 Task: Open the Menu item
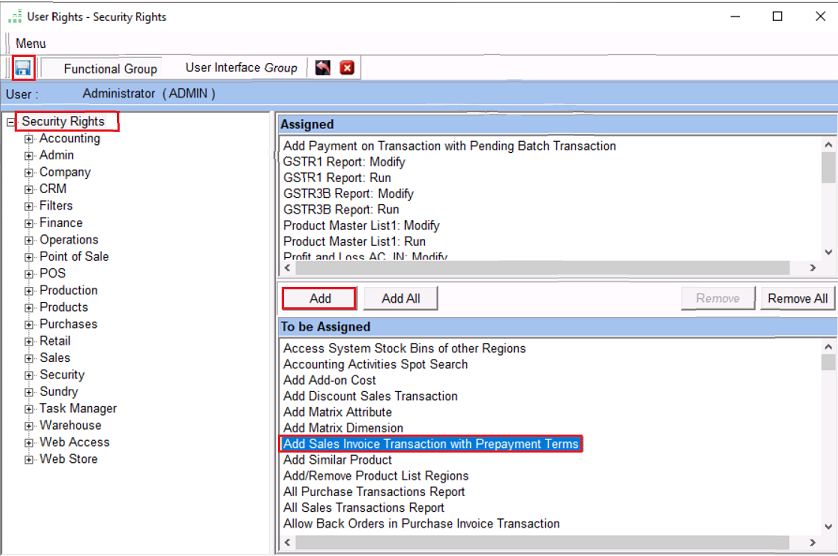(30, 44)
